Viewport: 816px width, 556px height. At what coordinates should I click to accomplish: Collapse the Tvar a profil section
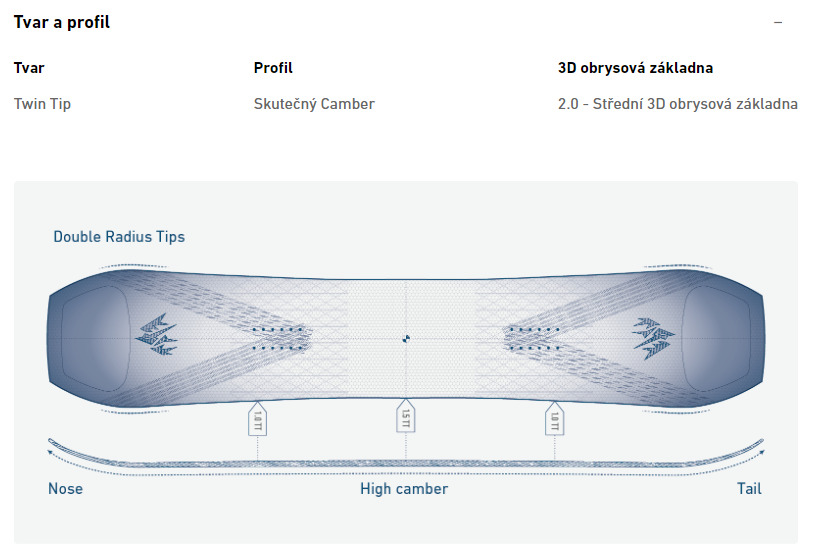778,22
